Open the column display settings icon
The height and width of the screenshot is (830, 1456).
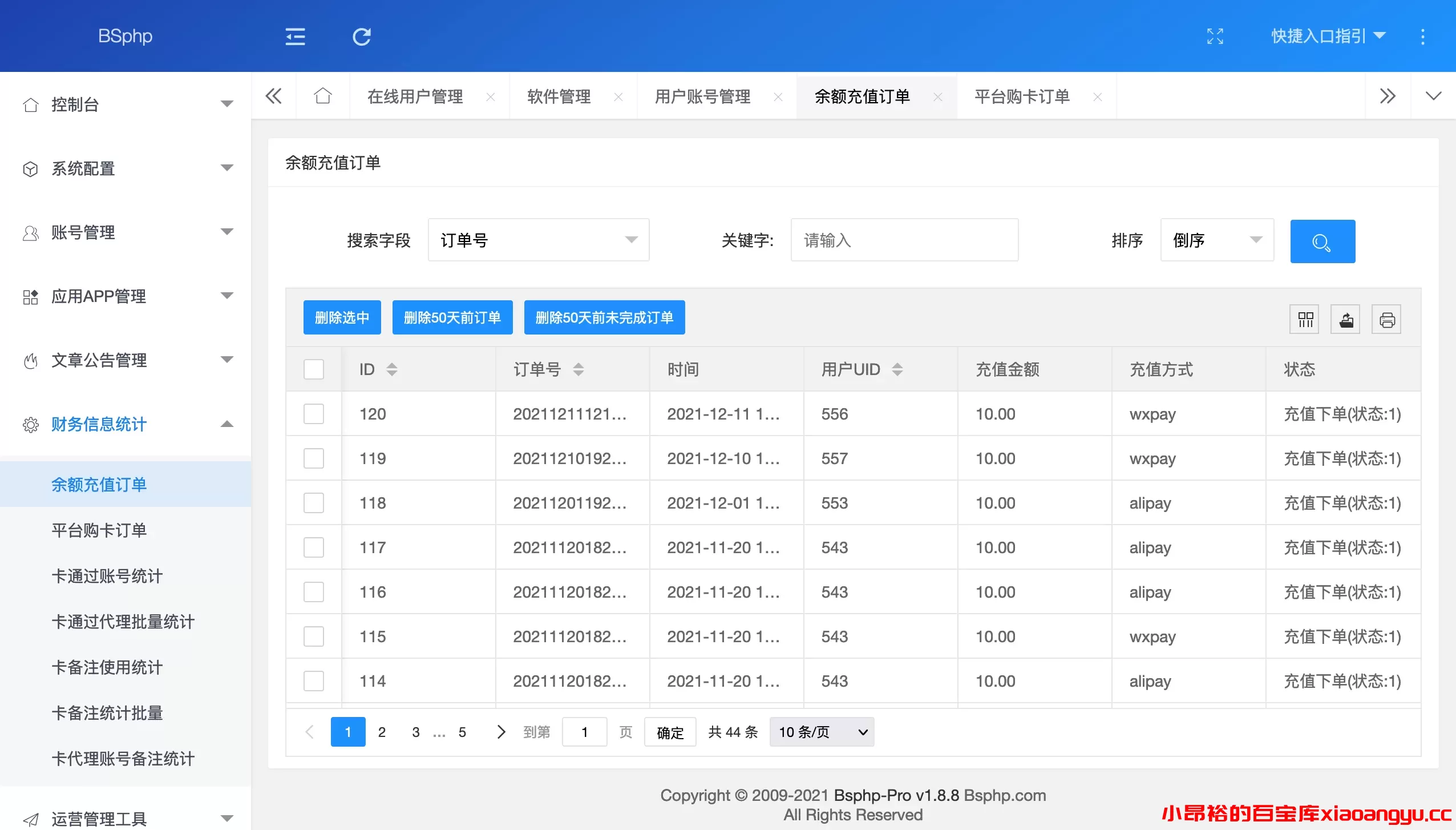(1305, 319)
